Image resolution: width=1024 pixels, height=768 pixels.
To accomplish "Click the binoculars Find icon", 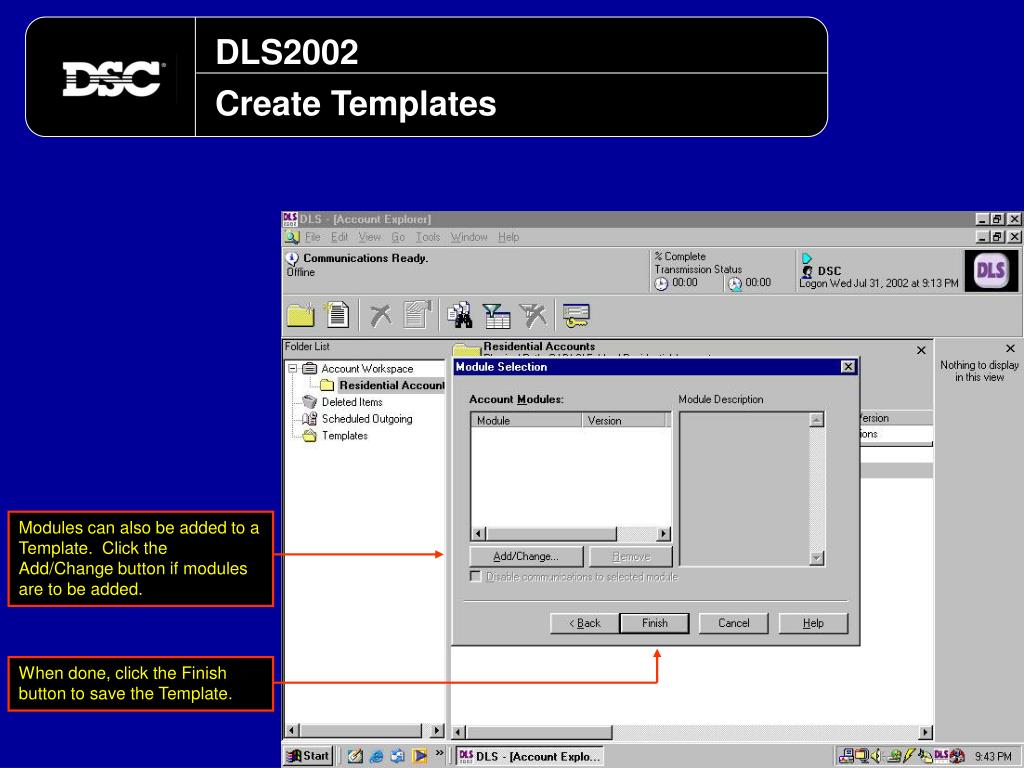I will click(460, 315).
